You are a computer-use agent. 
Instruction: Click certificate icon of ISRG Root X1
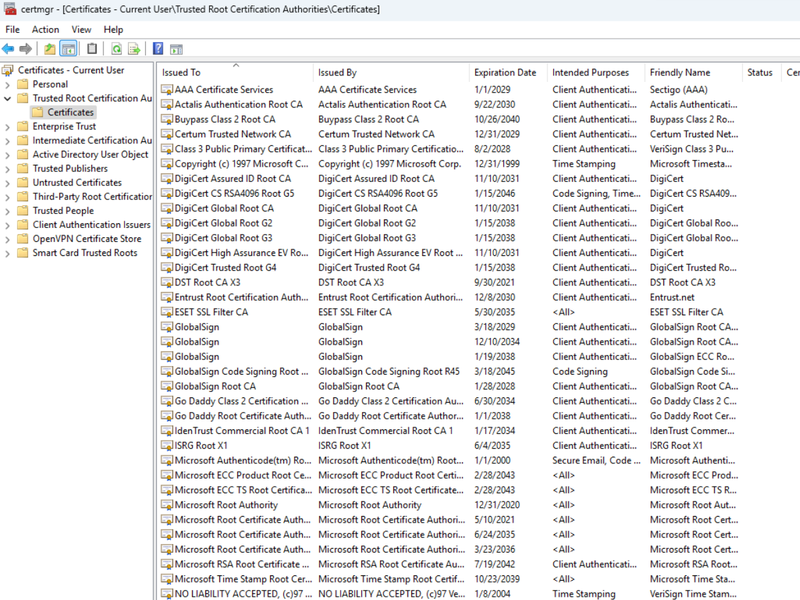coord(167,445)
